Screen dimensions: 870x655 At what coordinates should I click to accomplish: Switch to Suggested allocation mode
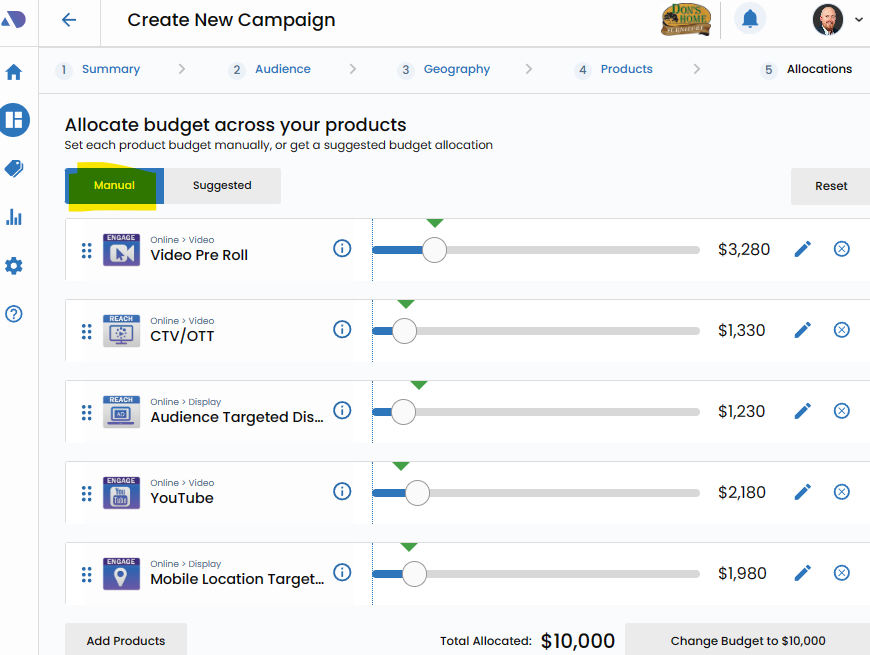tap(222, 186)
